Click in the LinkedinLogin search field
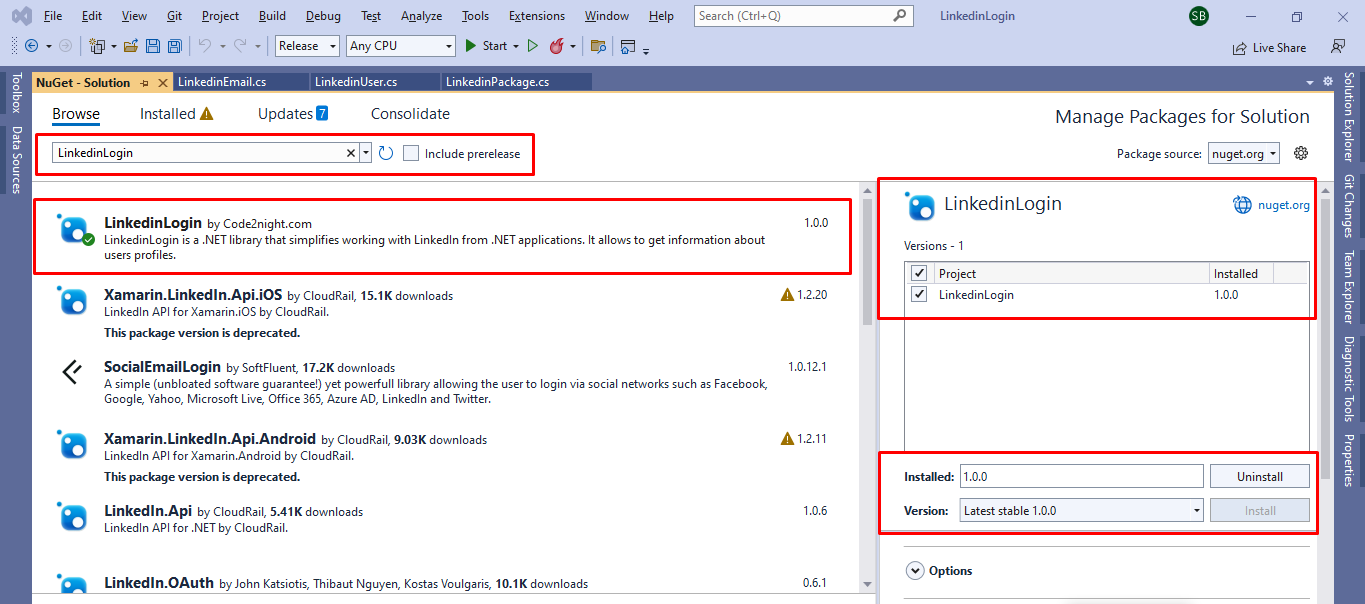This screenshot has width=1365, height=604. [200, 153]
